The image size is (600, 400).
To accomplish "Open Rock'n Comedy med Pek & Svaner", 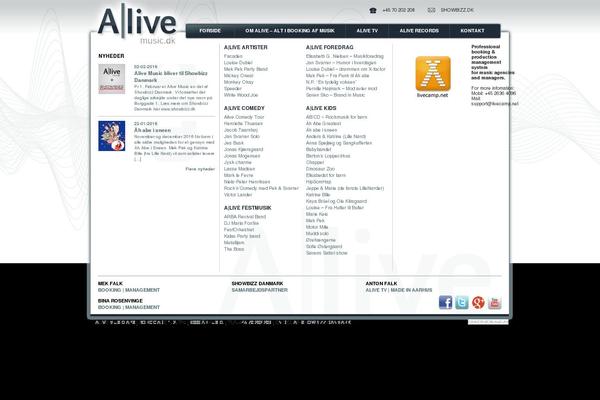I will 261,189.
